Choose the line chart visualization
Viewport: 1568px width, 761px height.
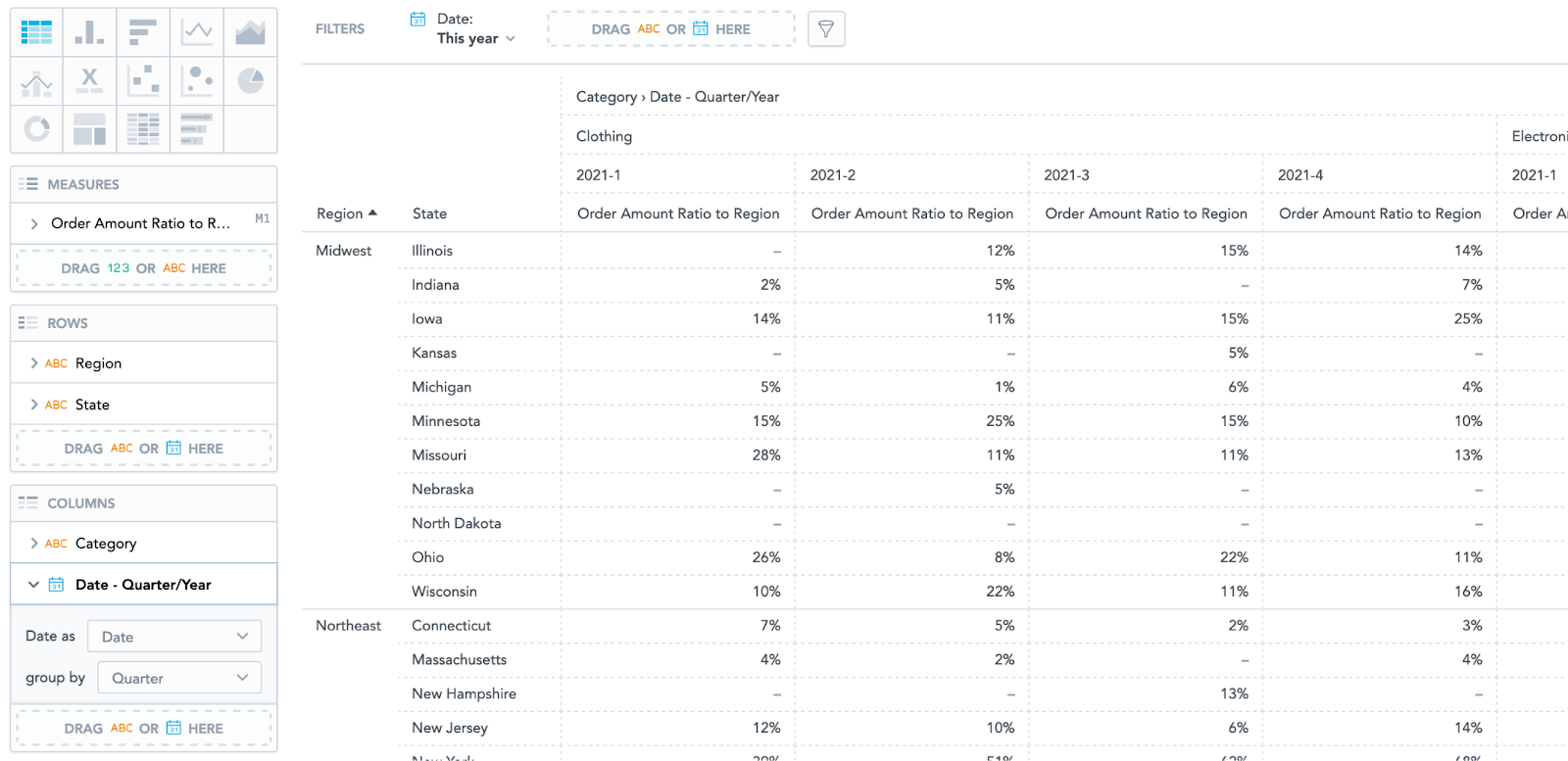click(x=197, y=32)
